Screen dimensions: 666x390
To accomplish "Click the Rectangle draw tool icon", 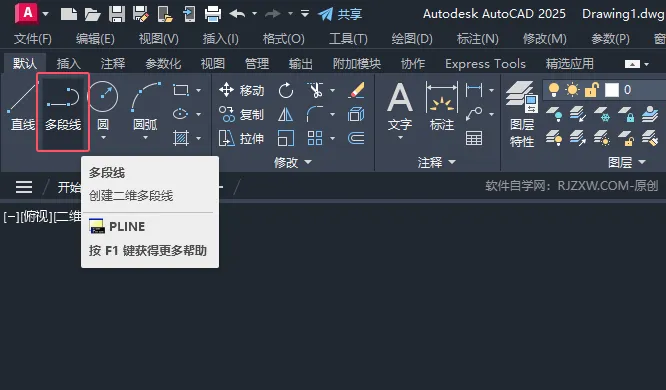I will point(181,90).
